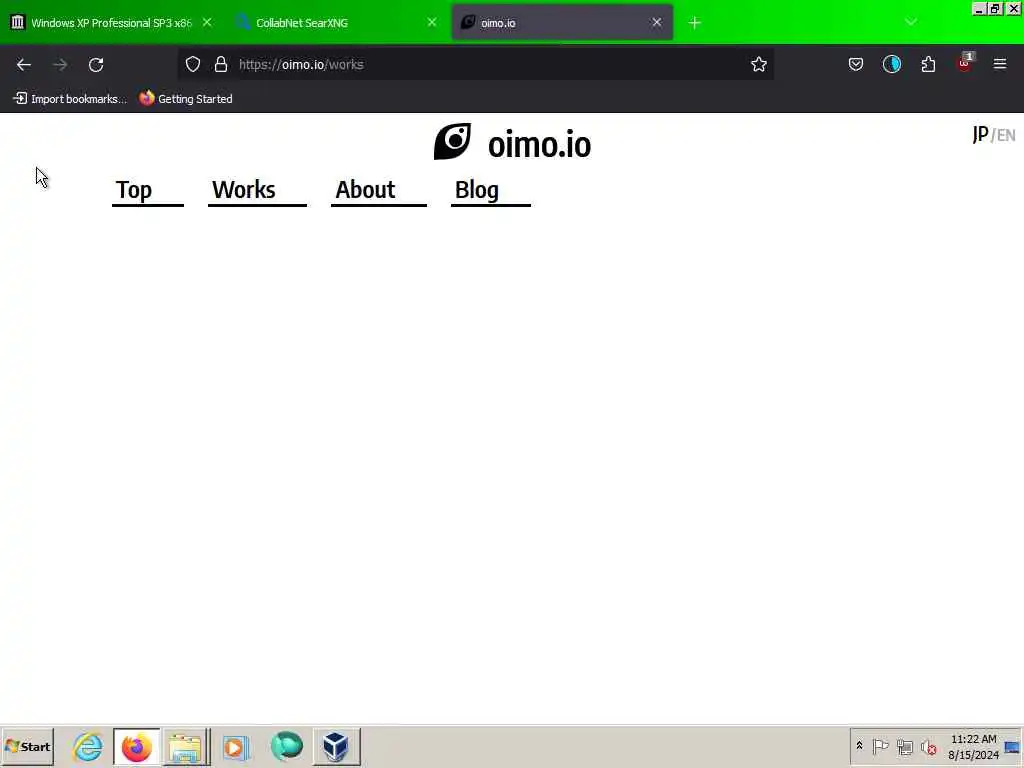Open the uBlock Origin extension icon
Viewport: 1024px width, 768px height.
965,63
